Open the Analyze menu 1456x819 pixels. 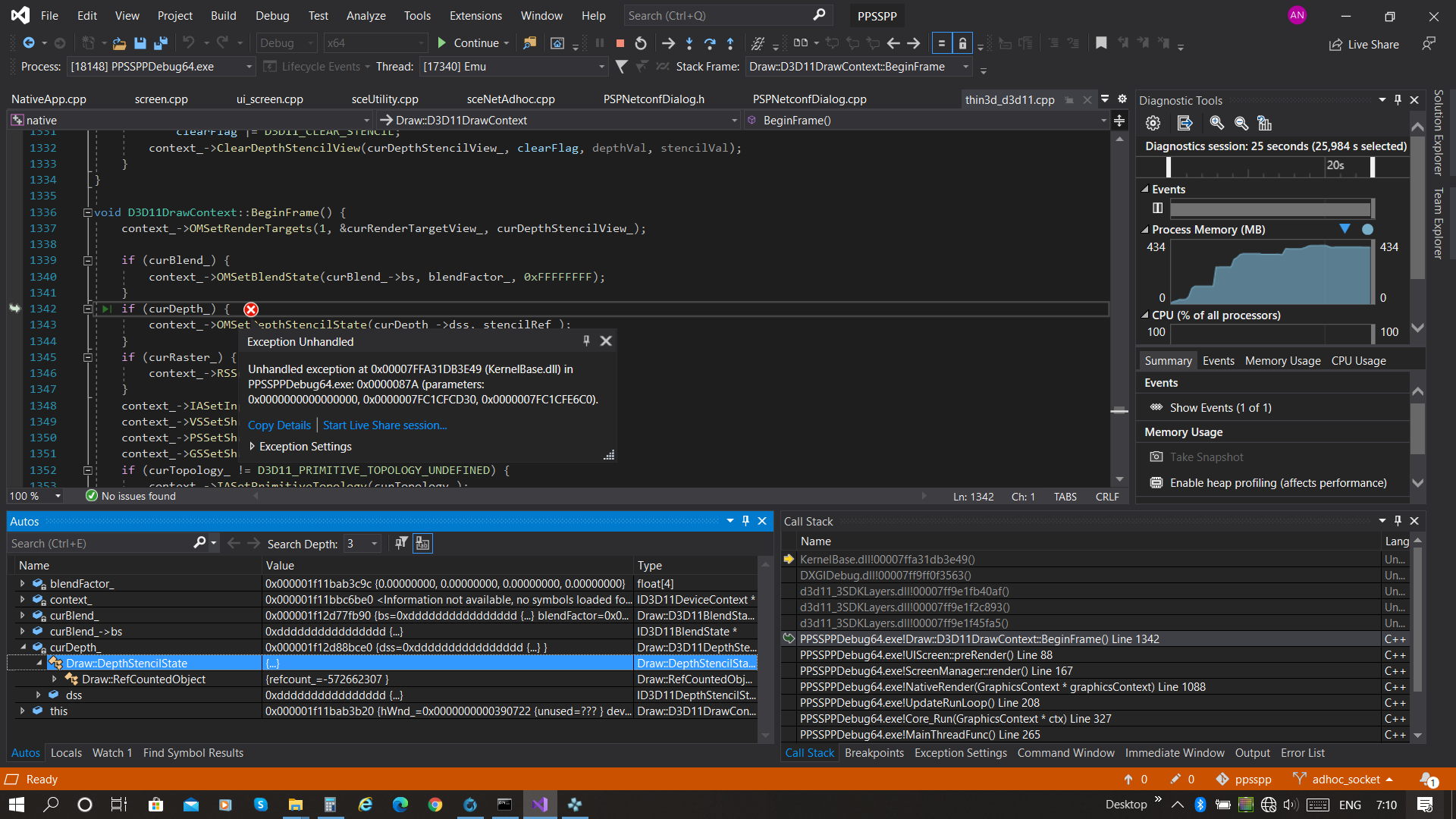point(366,15)
